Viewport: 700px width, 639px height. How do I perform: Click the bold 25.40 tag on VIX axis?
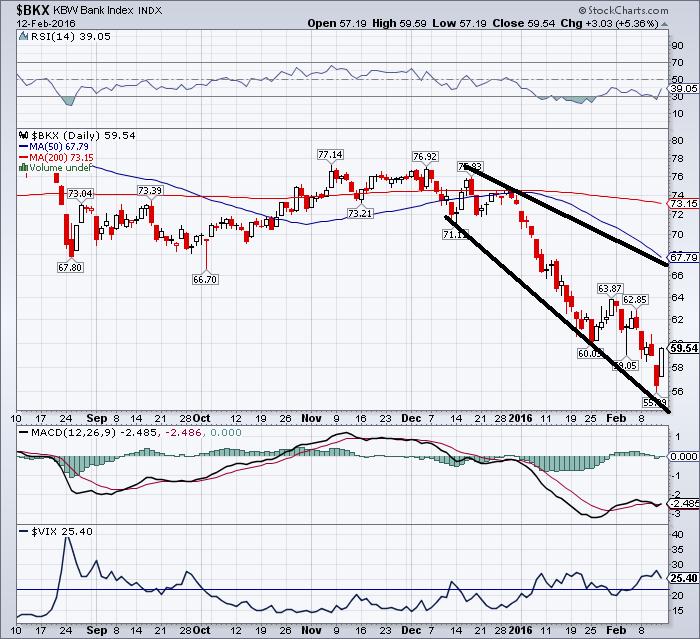pyautogui.click(x=684, y=578)
